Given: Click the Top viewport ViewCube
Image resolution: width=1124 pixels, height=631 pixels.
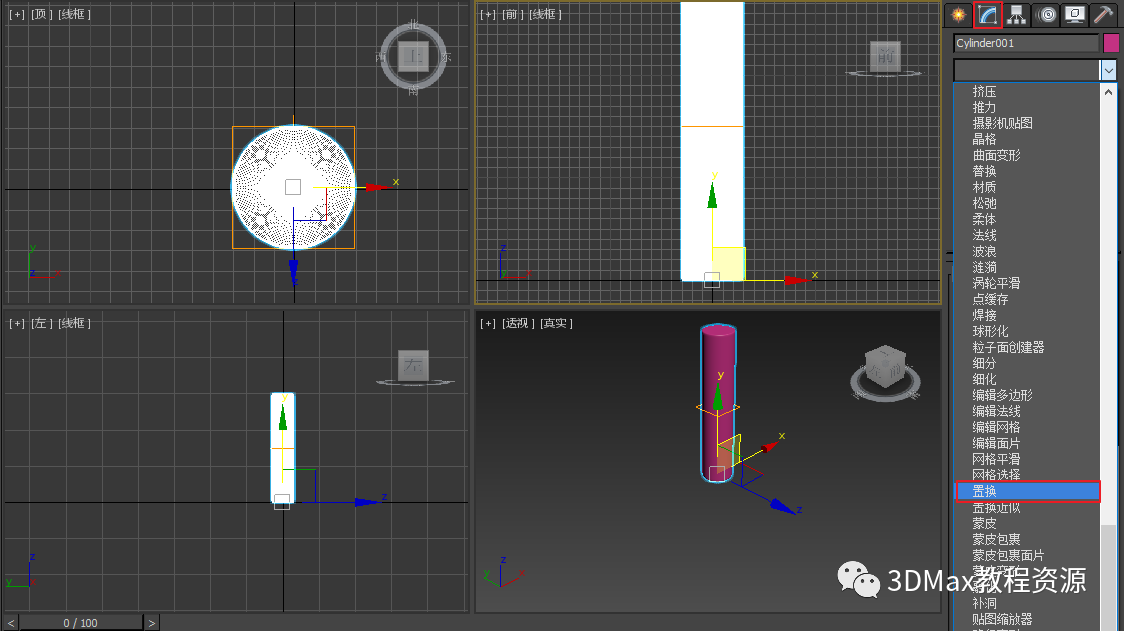Looking at the screenshot, I should (x=414, y=56).
